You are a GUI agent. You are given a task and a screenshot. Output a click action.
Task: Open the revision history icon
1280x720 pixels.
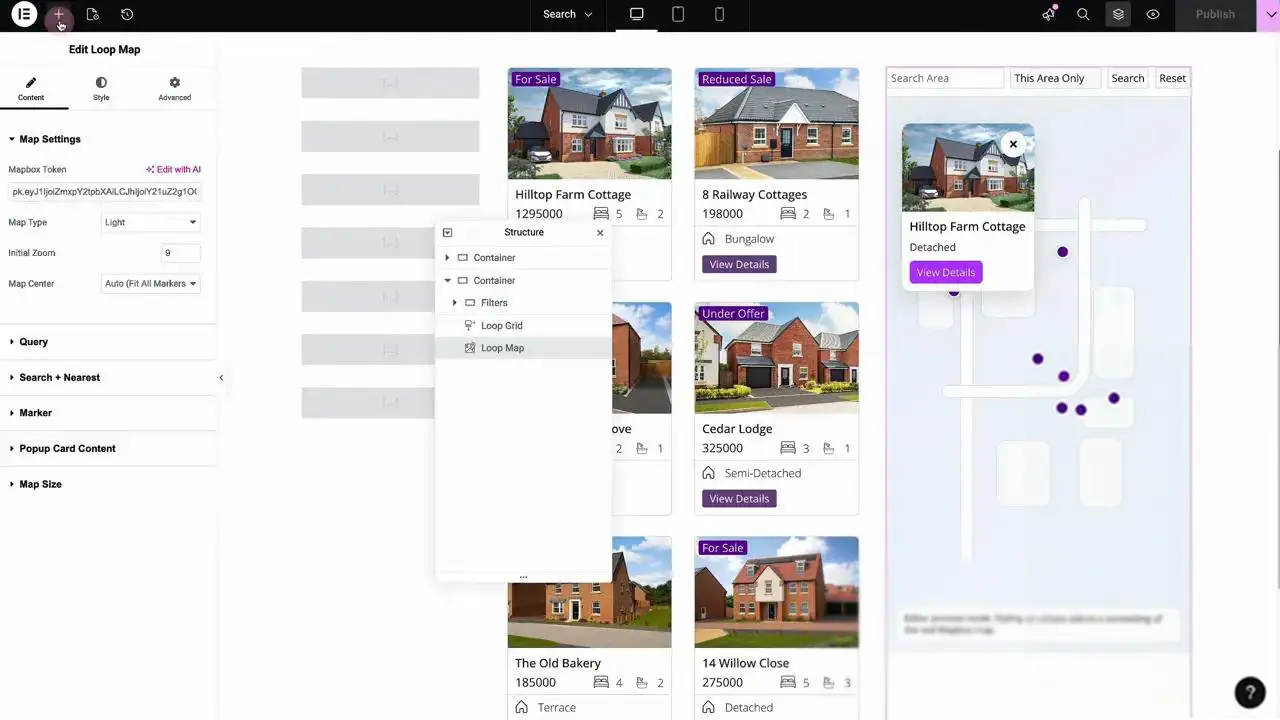pos(127,14)
